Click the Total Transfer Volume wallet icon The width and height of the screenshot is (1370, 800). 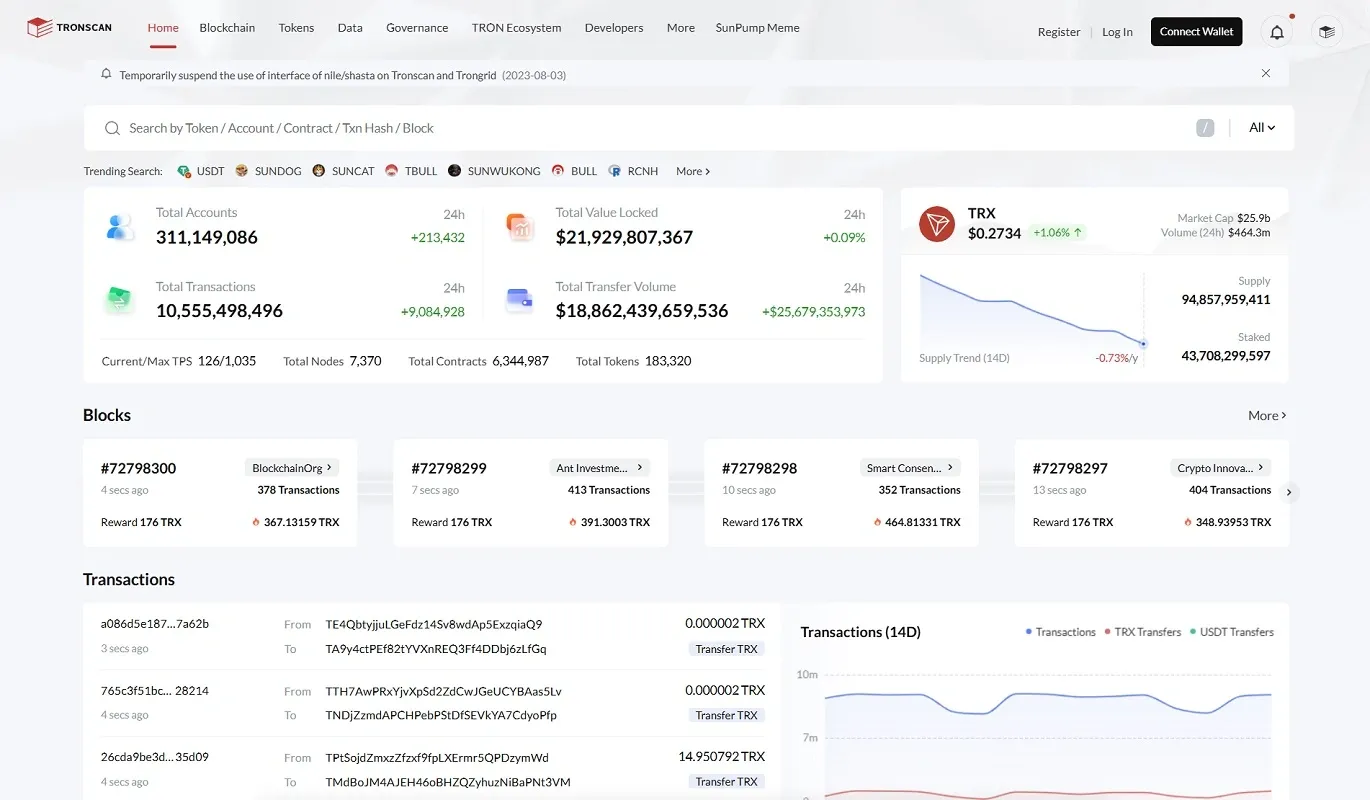(x=520, y=300)
